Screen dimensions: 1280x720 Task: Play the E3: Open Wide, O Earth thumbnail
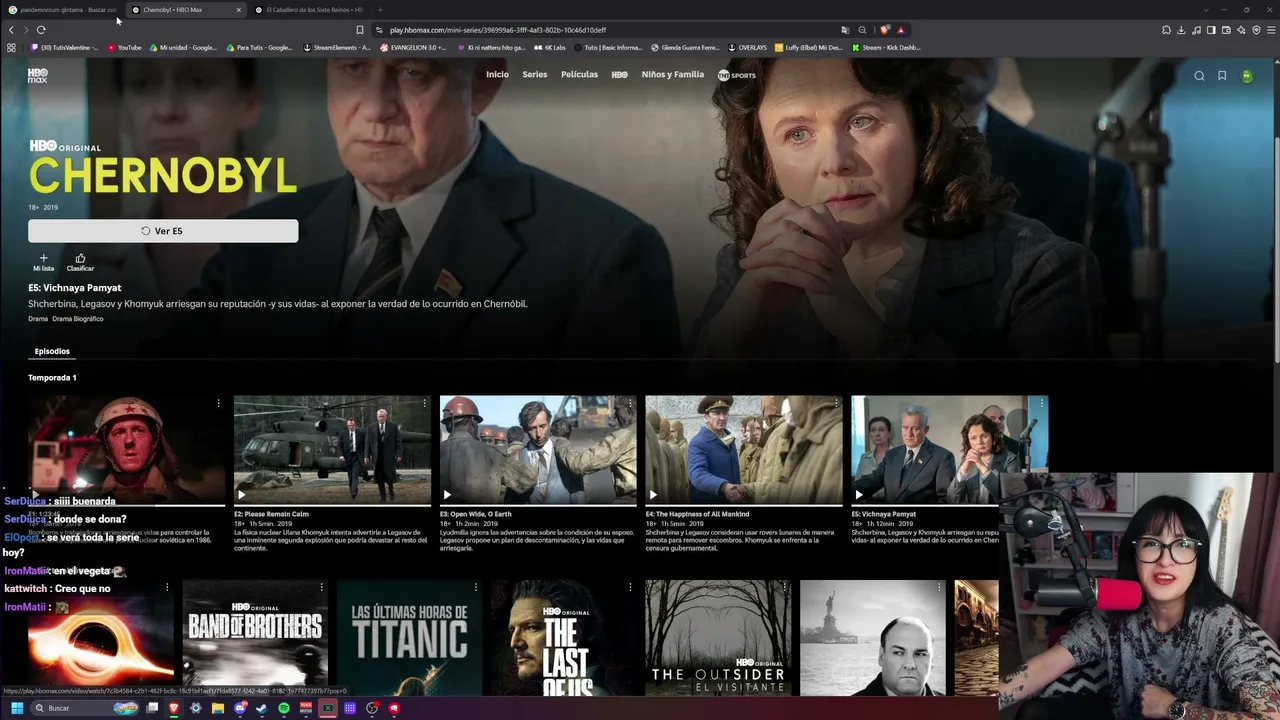coord(538,450)
